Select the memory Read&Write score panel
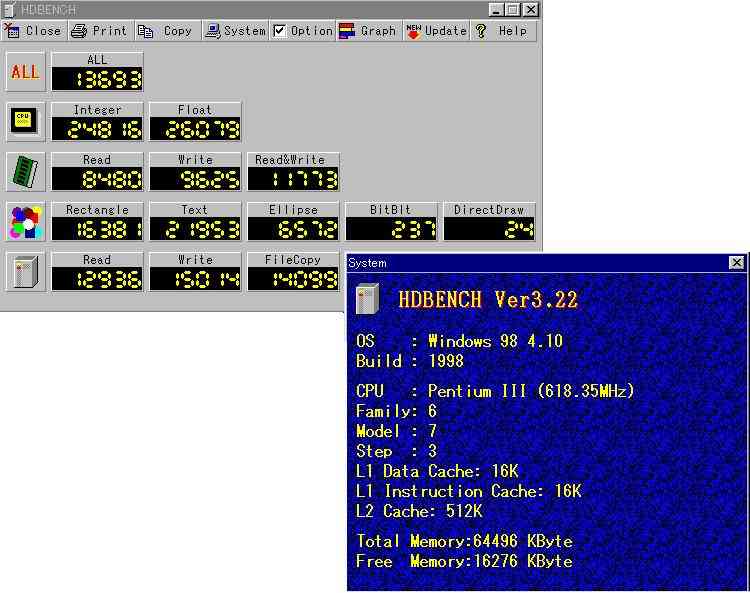 [293, 172]
